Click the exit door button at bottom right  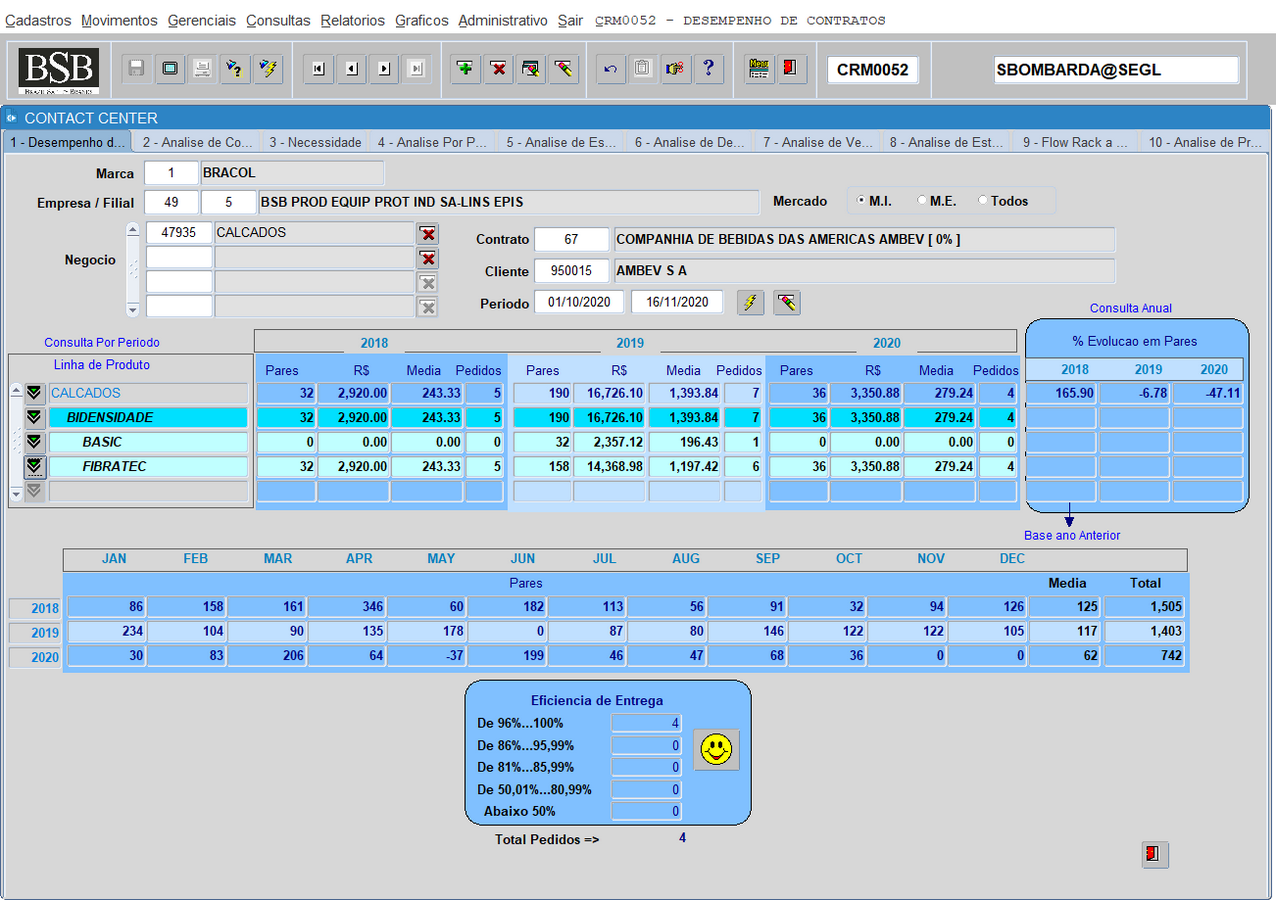pyautogui.click(x=1154, y=854)
